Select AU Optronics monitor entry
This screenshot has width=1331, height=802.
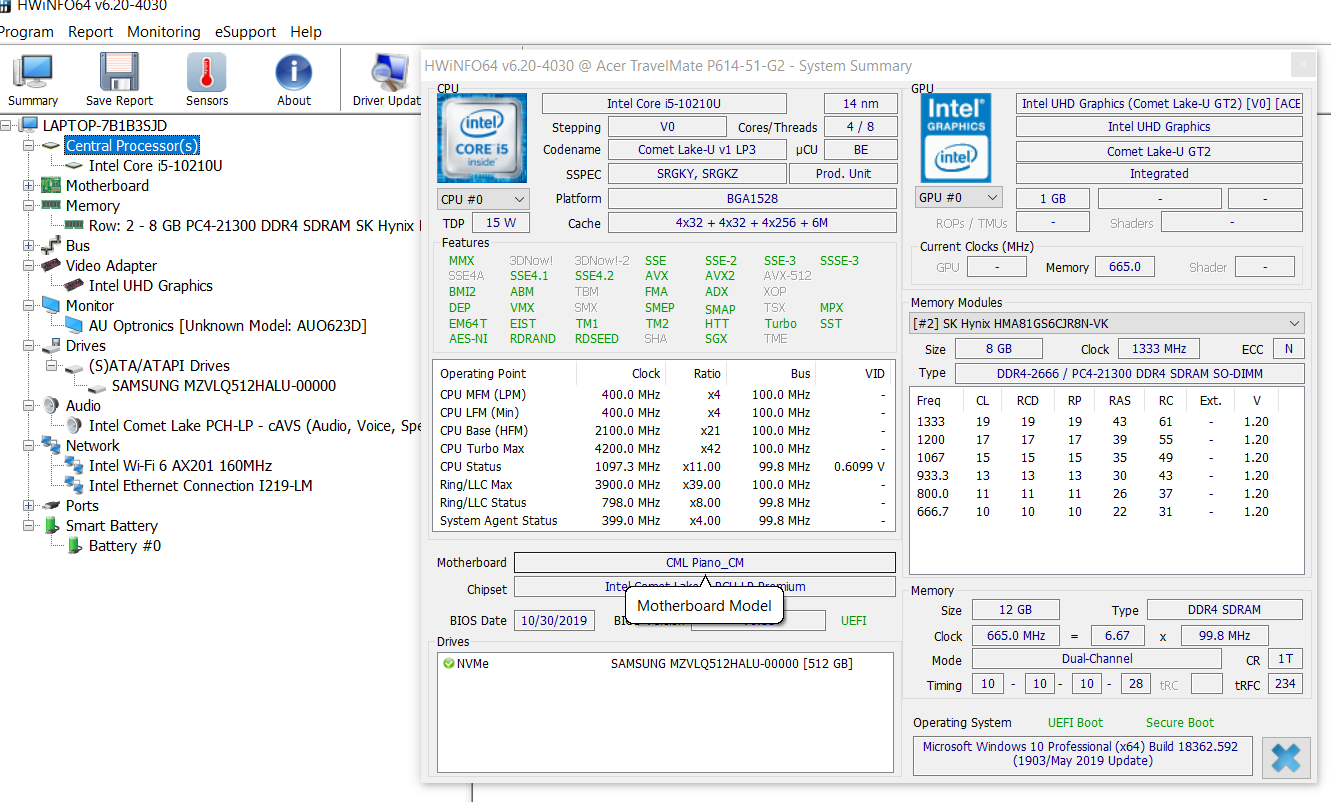click(x=227, y=326)
